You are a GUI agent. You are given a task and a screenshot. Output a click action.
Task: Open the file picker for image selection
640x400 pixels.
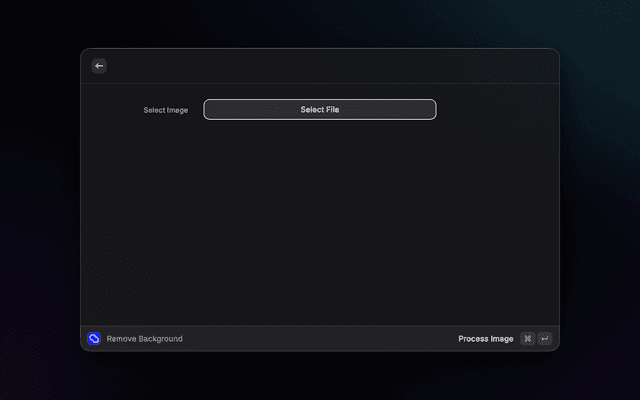pos(320,110)
